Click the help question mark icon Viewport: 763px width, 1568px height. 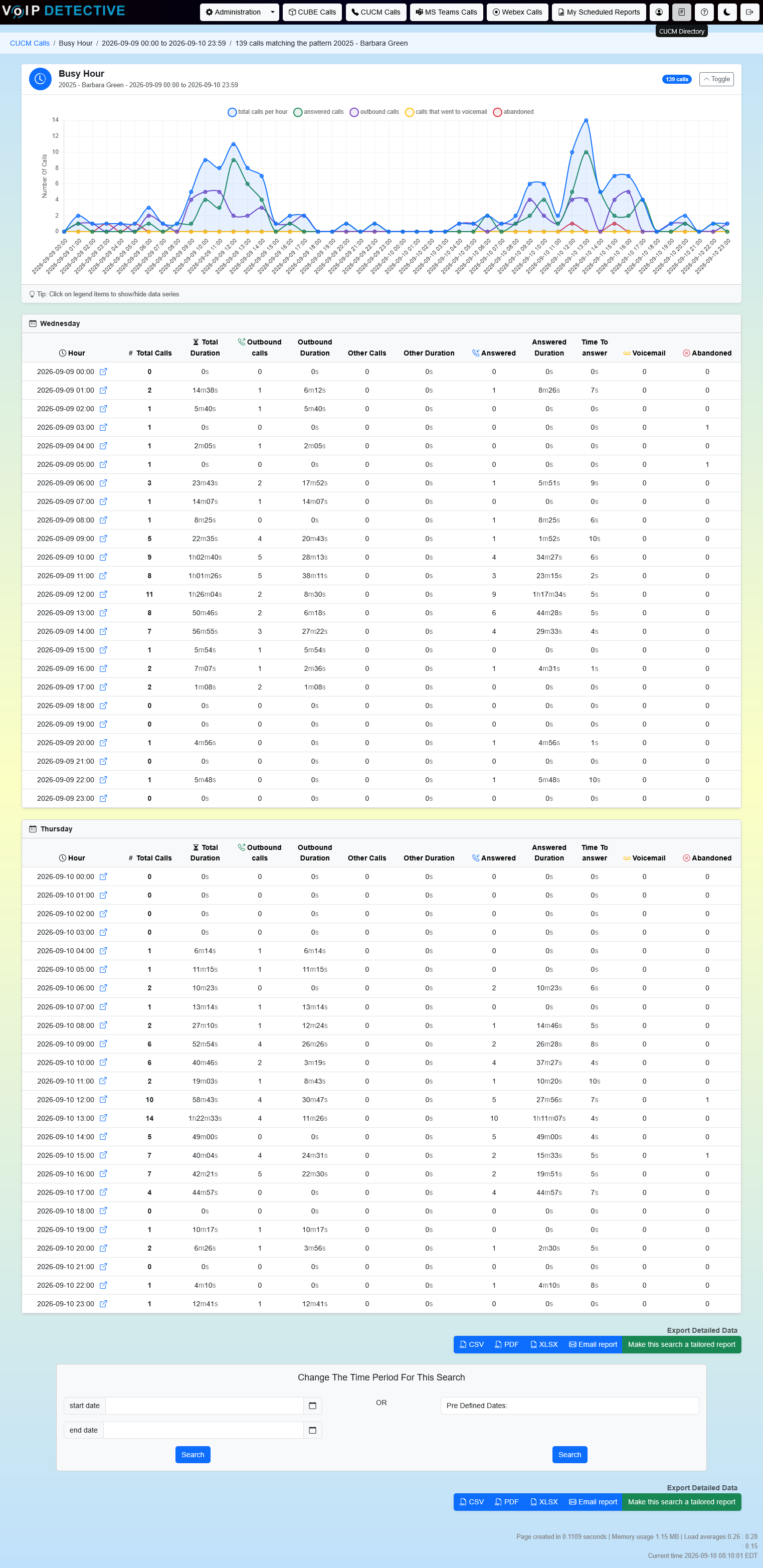(704, 12)
